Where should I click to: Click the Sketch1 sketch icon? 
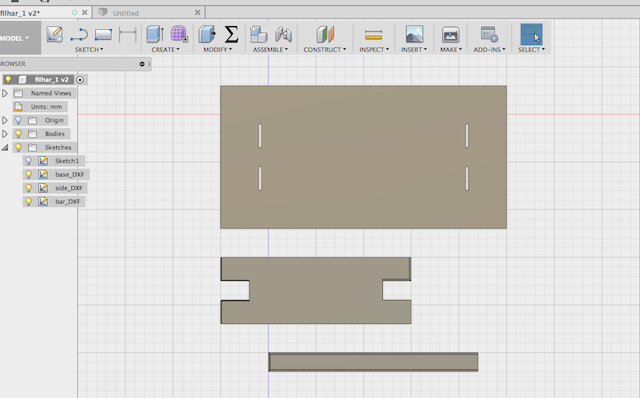(43, 161)
